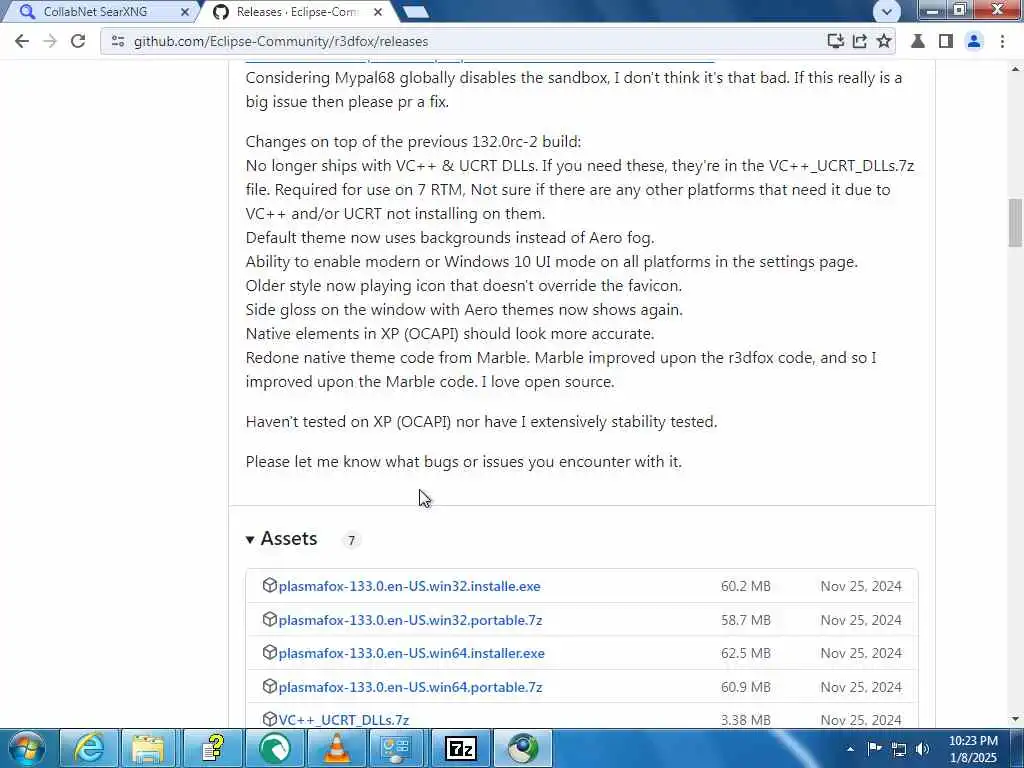Download plasmafox win64 portable 7z
Image resolution: width=1024 pixels, height=768 pixels.
pyautogui.click(x=410, y=687)
